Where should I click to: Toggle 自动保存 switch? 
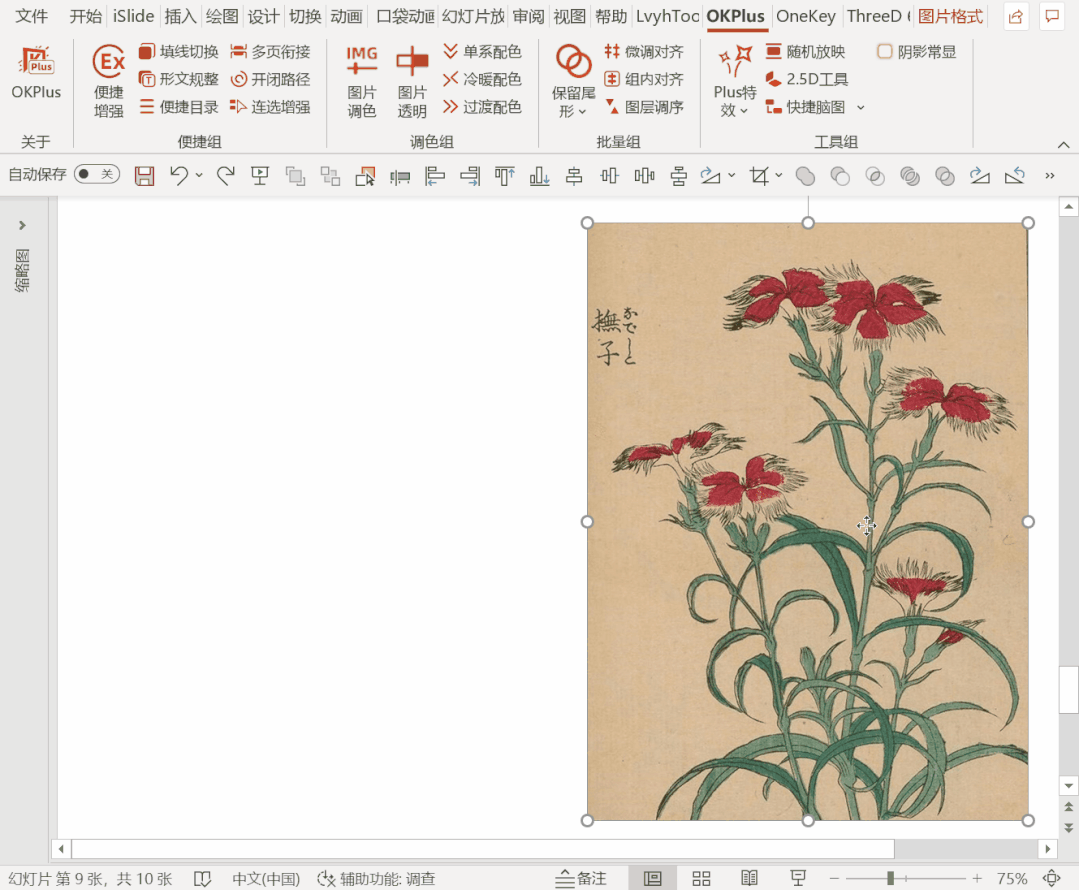pos(97,174)
